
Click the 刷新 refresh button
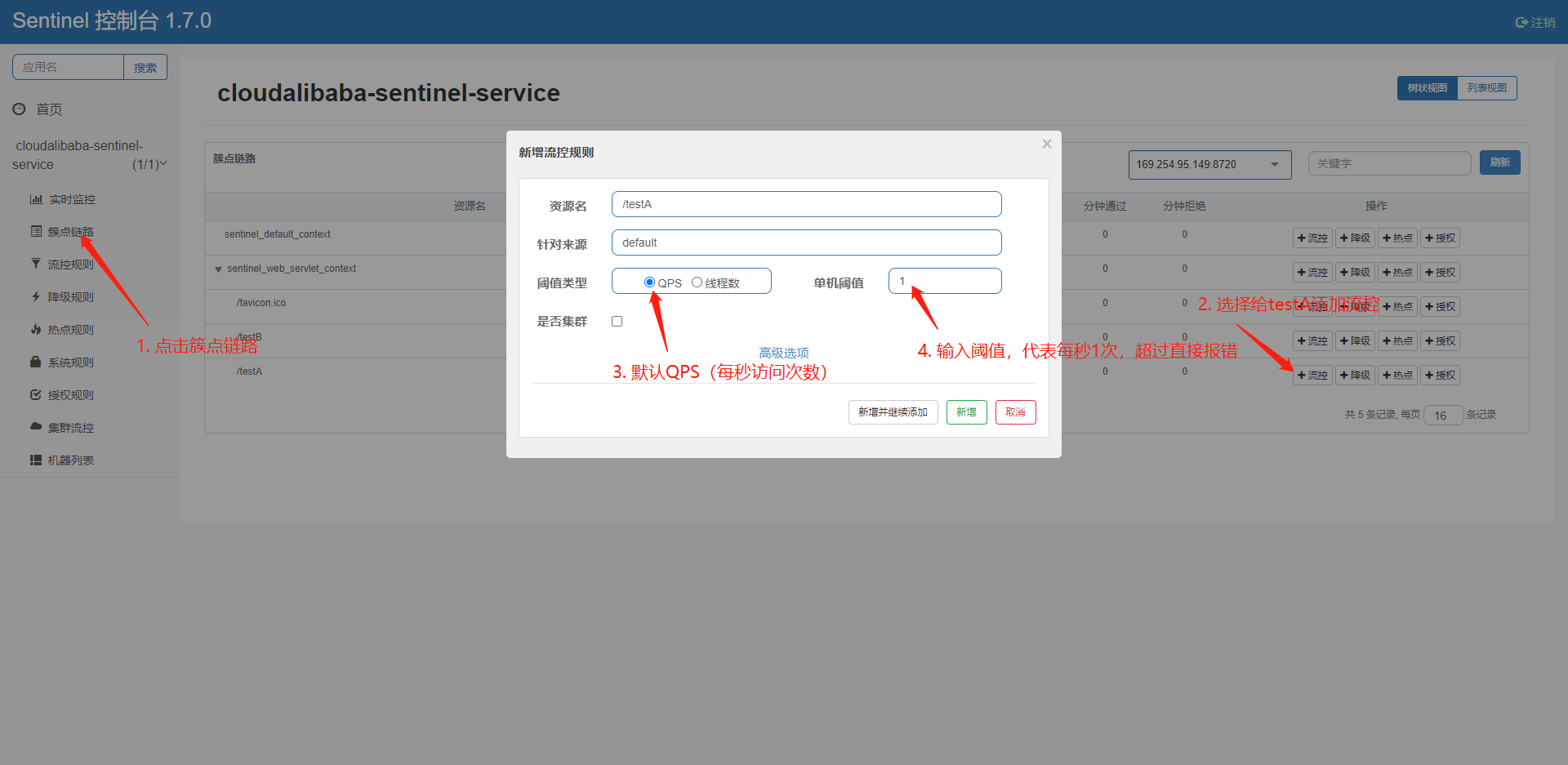(1499, 162)
